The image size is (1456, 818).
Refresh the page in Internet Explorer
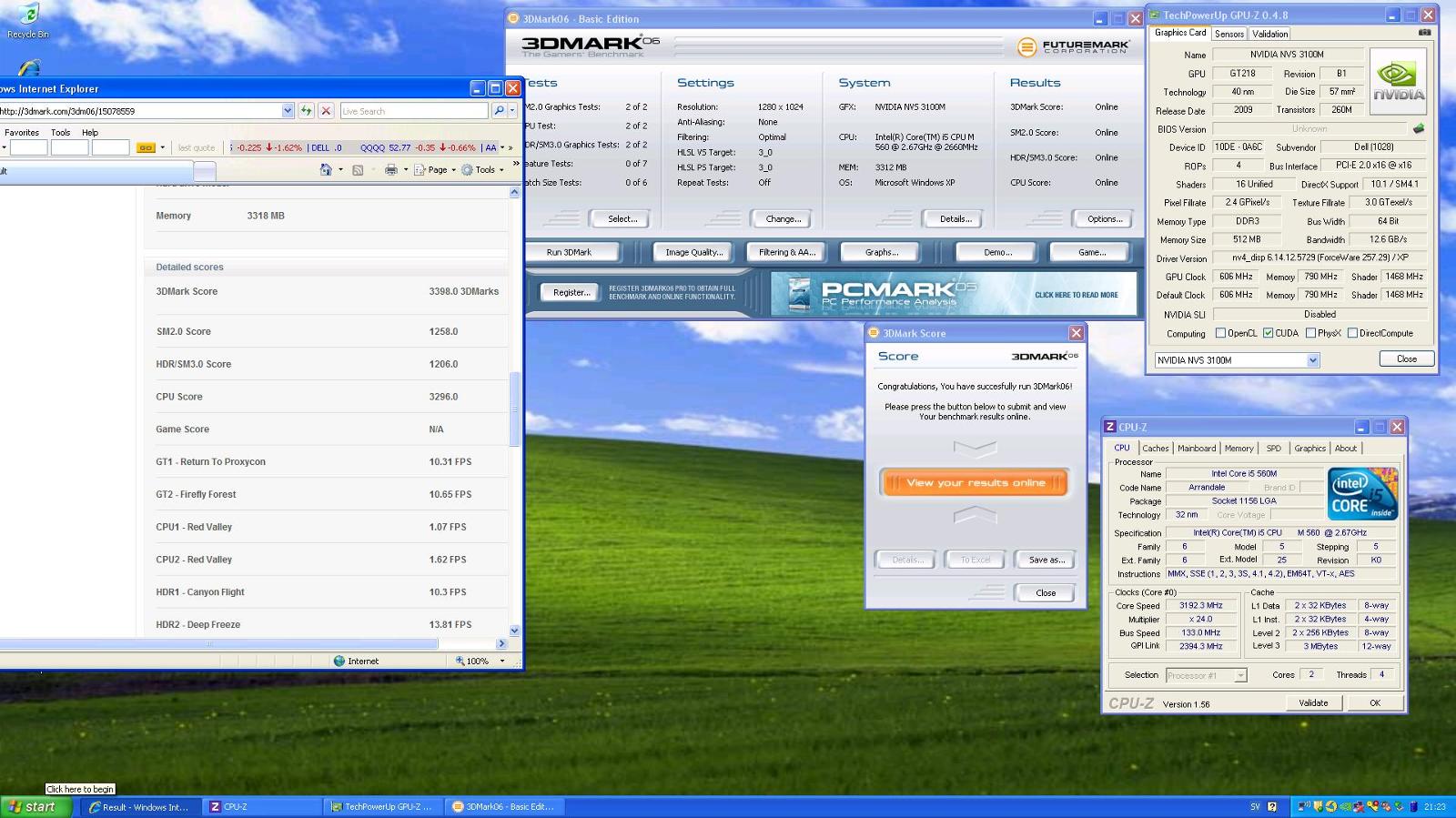point(307,110)
